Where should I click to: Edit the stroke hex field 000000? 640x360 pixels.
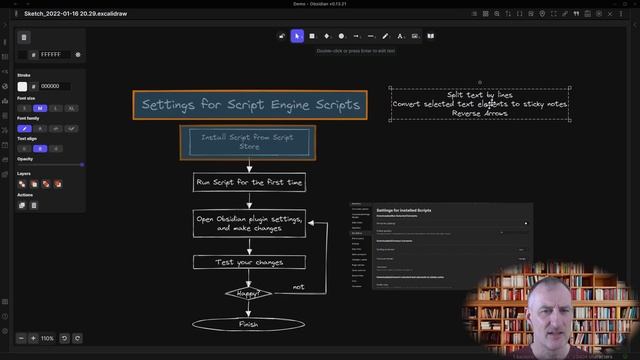pyautogui.click(x=54, y=87)
